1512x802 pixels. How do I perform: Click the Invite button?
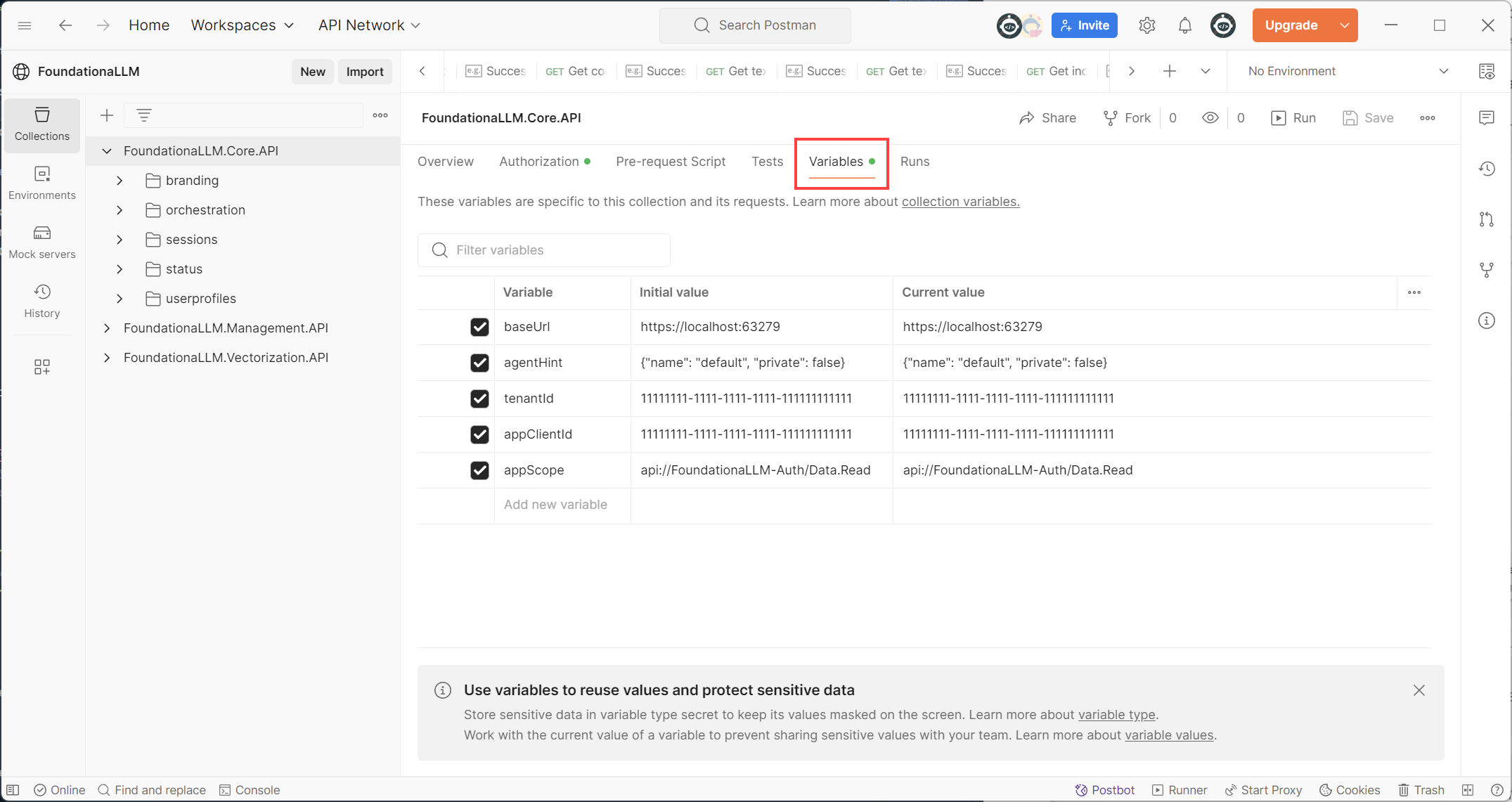click(x=1085, y=25)
